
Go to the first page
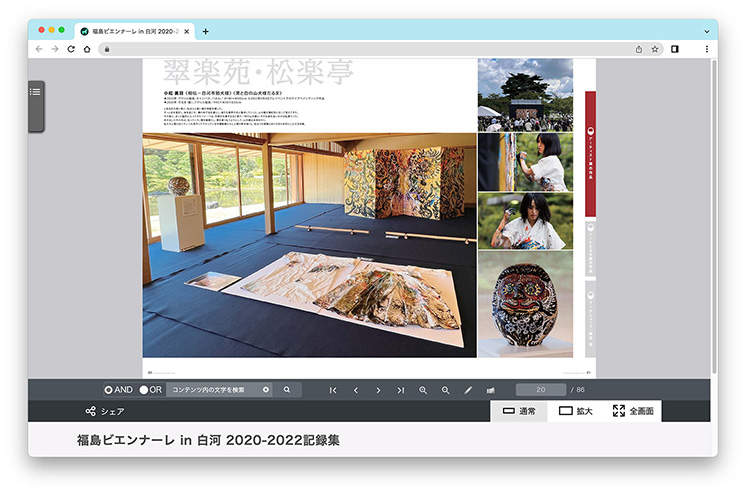click(333, 390)
